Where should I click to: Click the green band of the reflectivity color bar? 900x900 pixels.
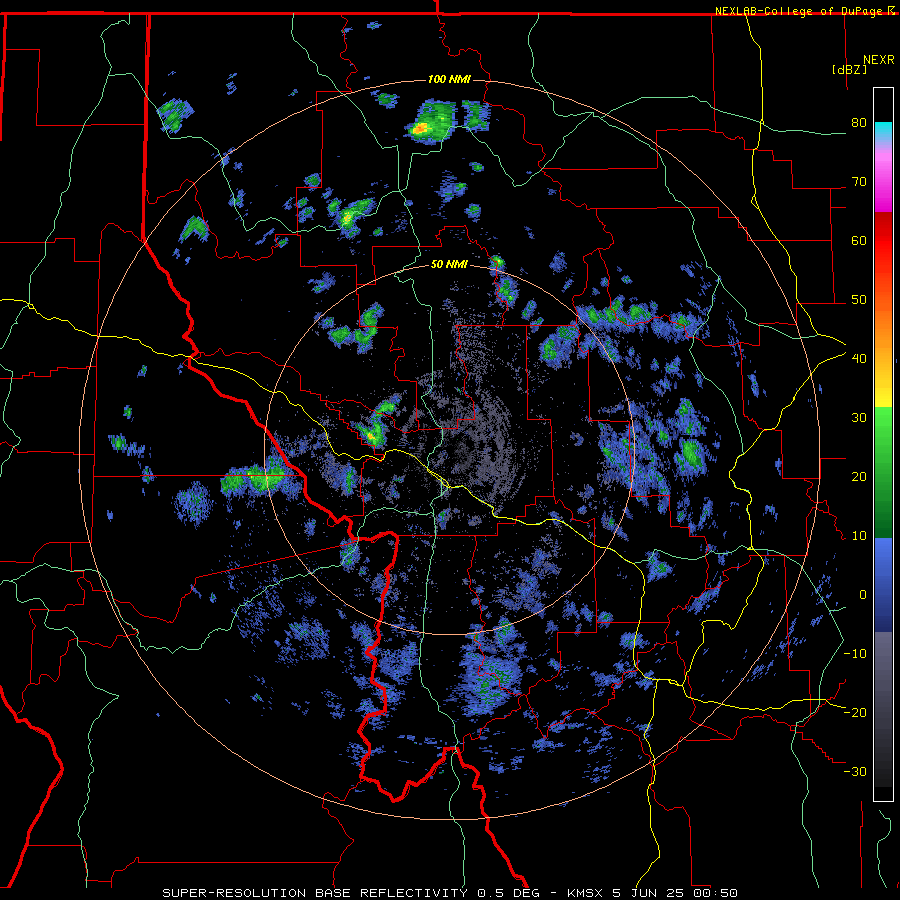(883, 472)
